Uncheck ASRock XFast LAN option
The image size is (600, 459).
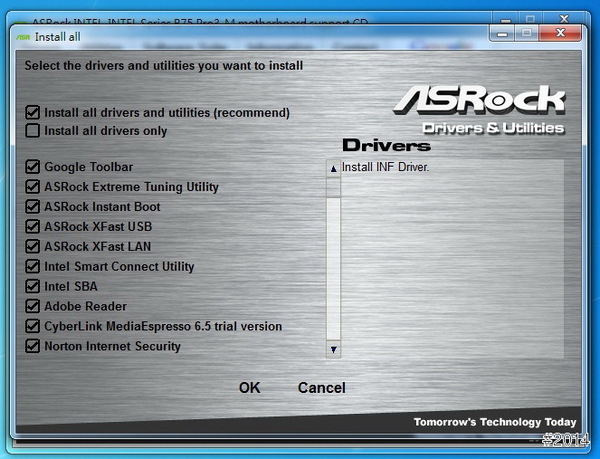pyautogui.click(x=33, y=247)
